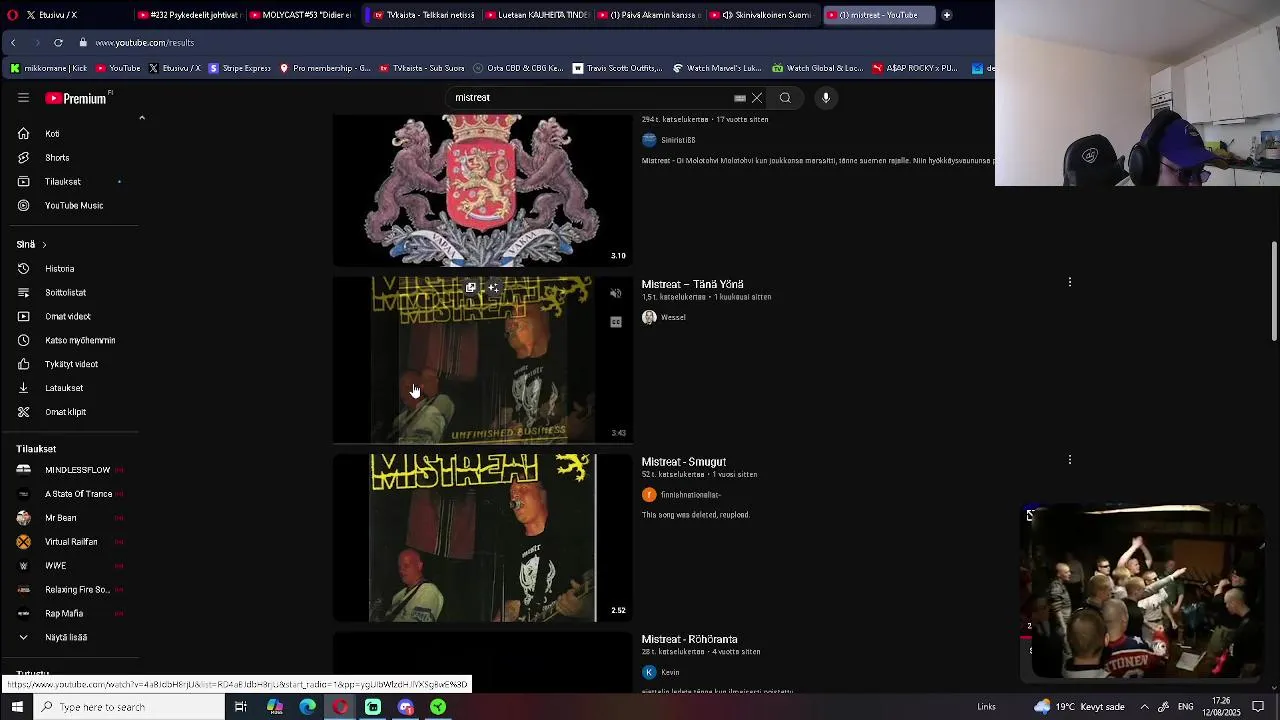
Task: Open more options for Mistreat - Smugut
Action: click(x=1070, y=460)
